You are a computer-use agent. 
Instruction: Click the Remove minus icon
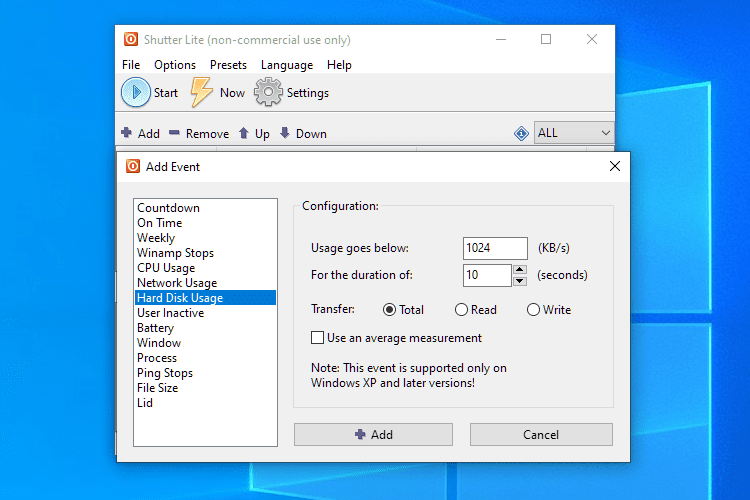(174, 133)
